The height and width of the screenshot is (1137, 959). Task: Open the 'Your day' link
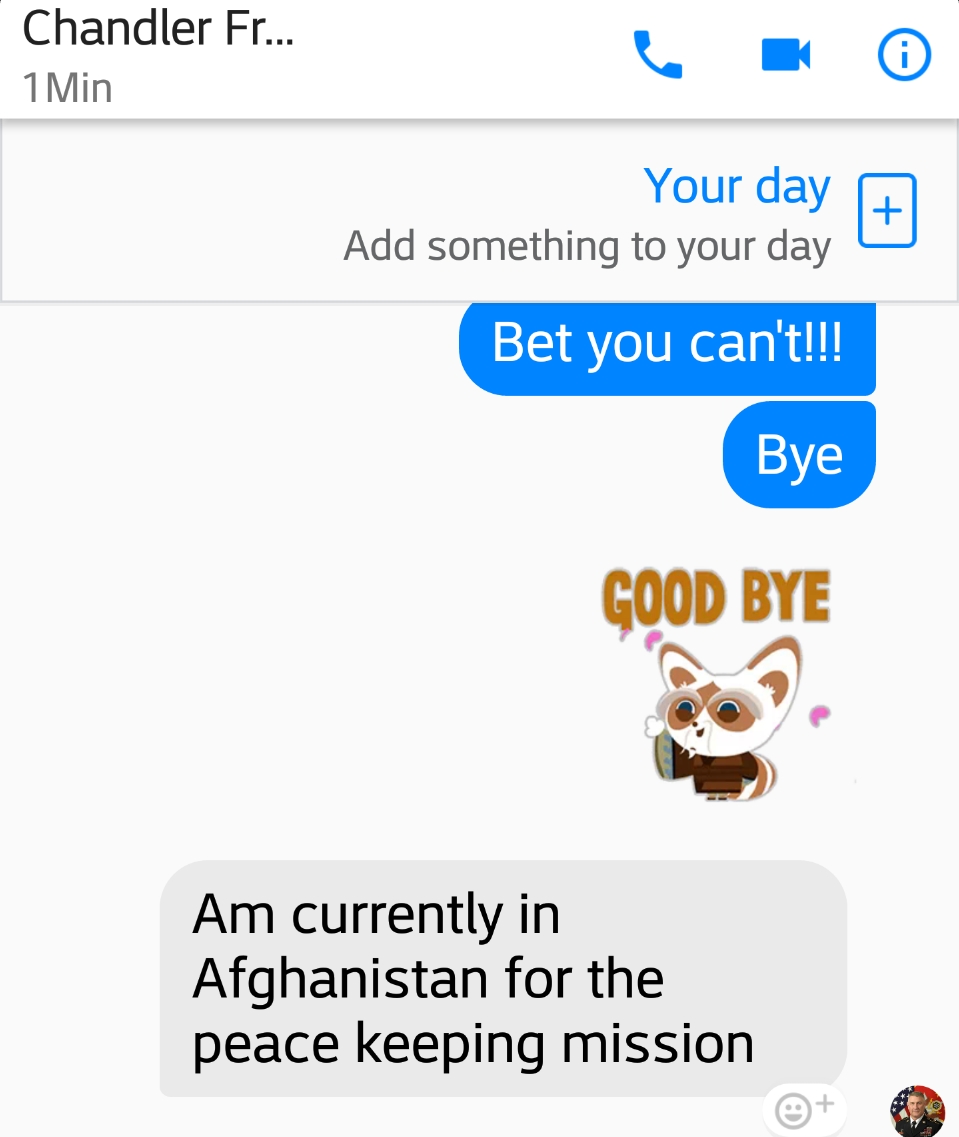736,186
